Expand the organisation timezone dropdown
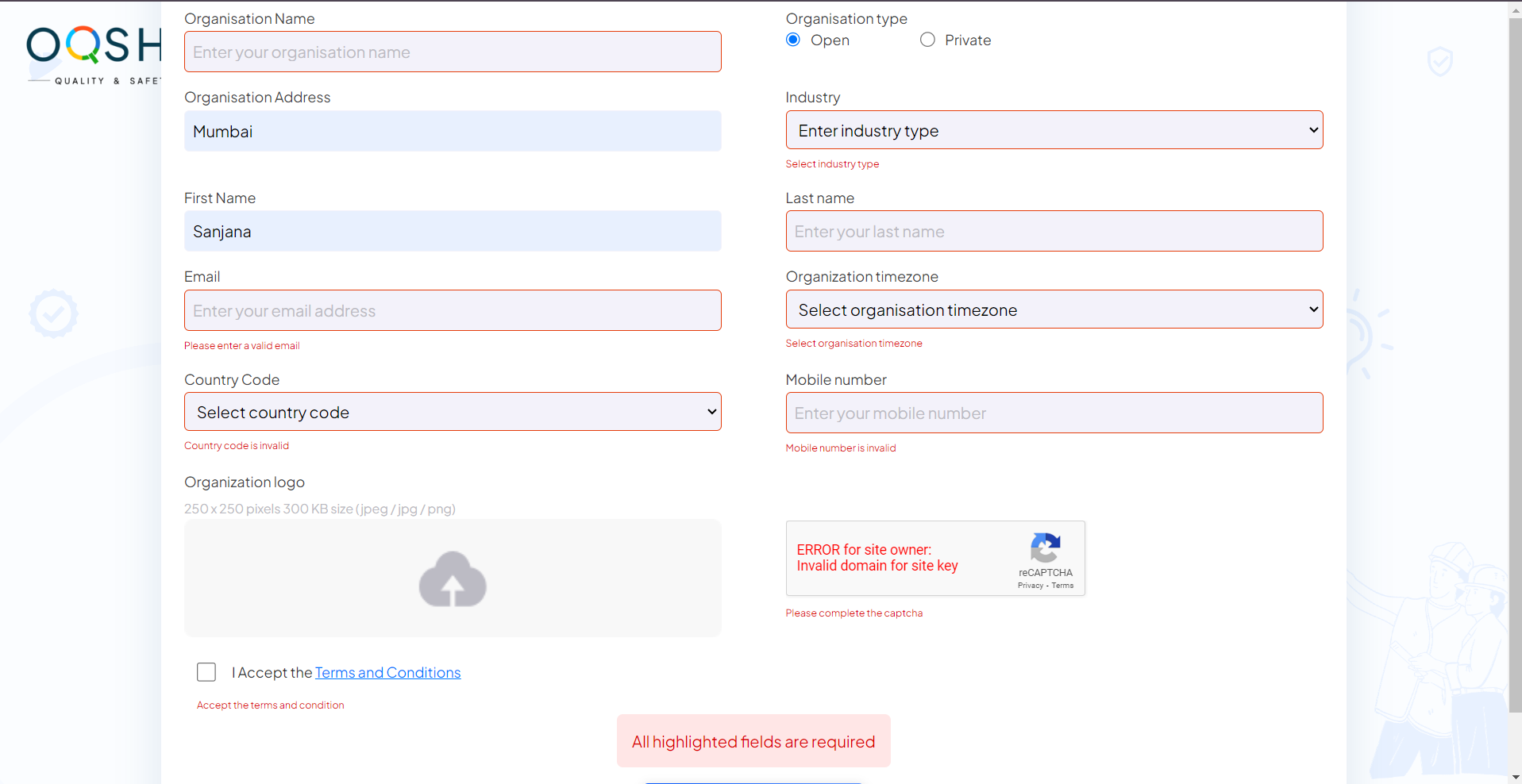Image resolution: width=1522 pixels, height=784 pixels. pyautogui.click(x=1054, y=309)
